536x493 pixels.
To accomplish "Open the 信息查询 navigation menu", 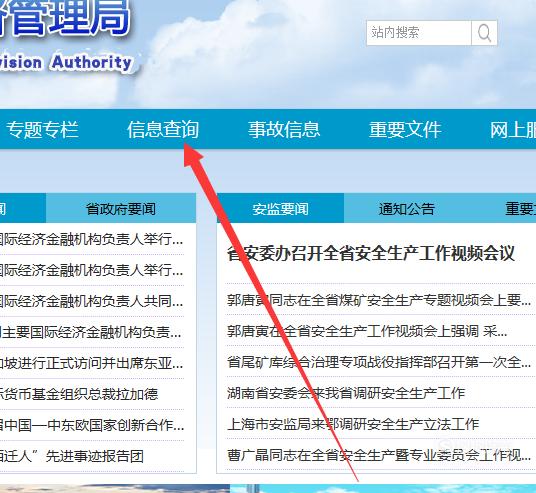I will [163, 130].
